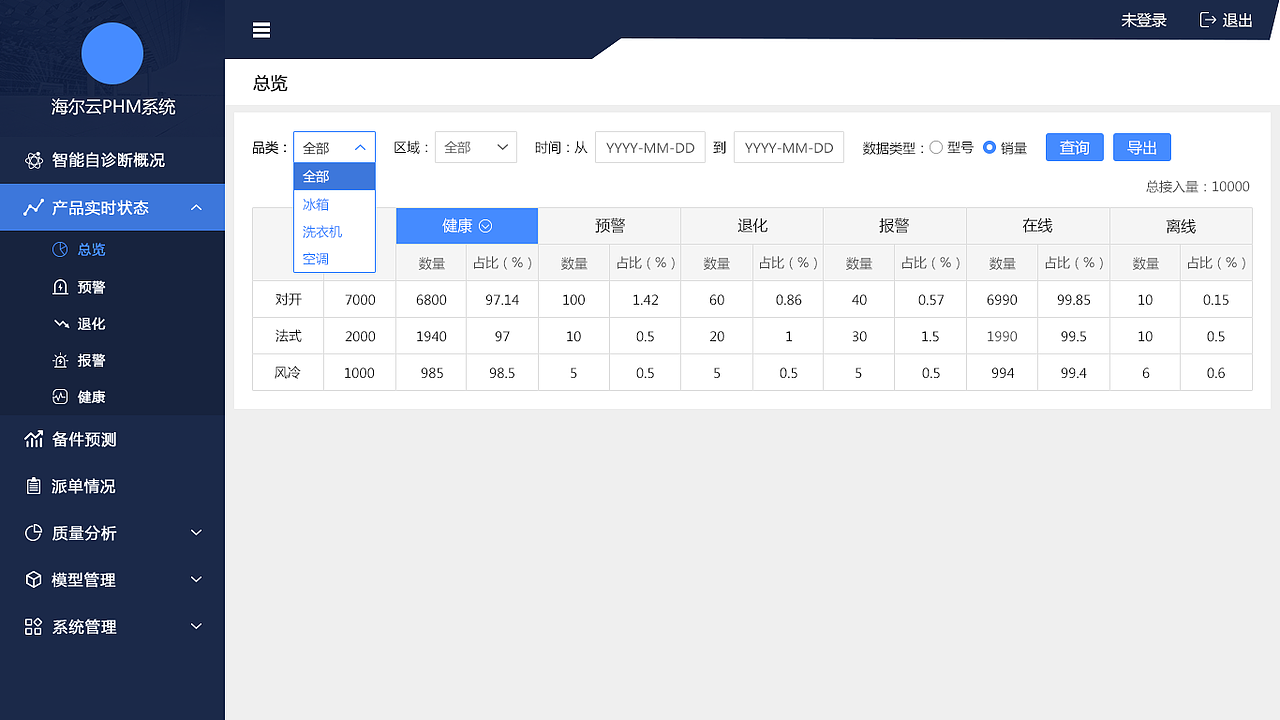Image resolution: width=1280 pixels, height=720 pixels.
Task: Click the 退出 link
Action: tap(1237, 20)
